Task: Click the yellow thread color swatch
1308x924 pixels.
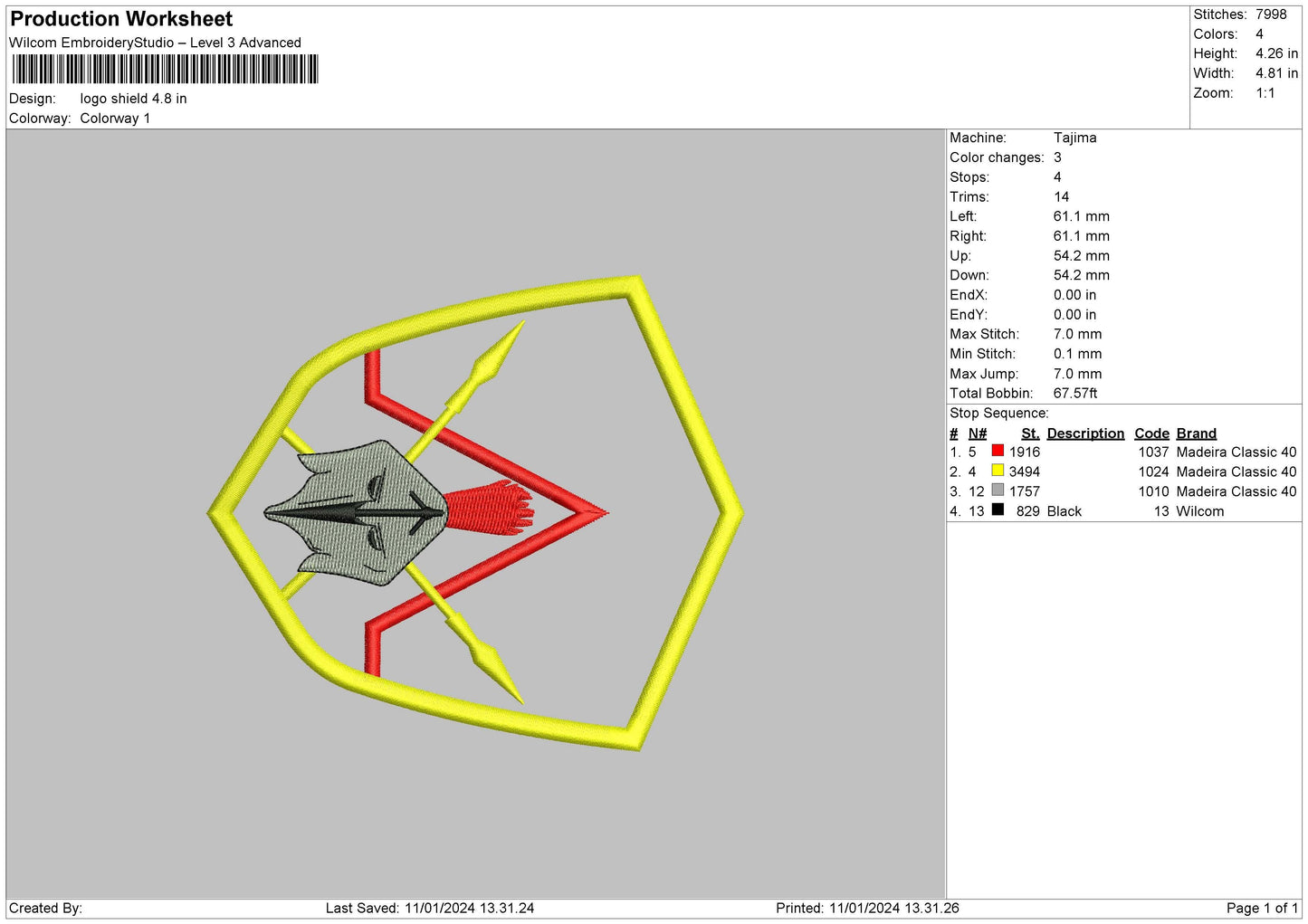Action: click(998, 471)
